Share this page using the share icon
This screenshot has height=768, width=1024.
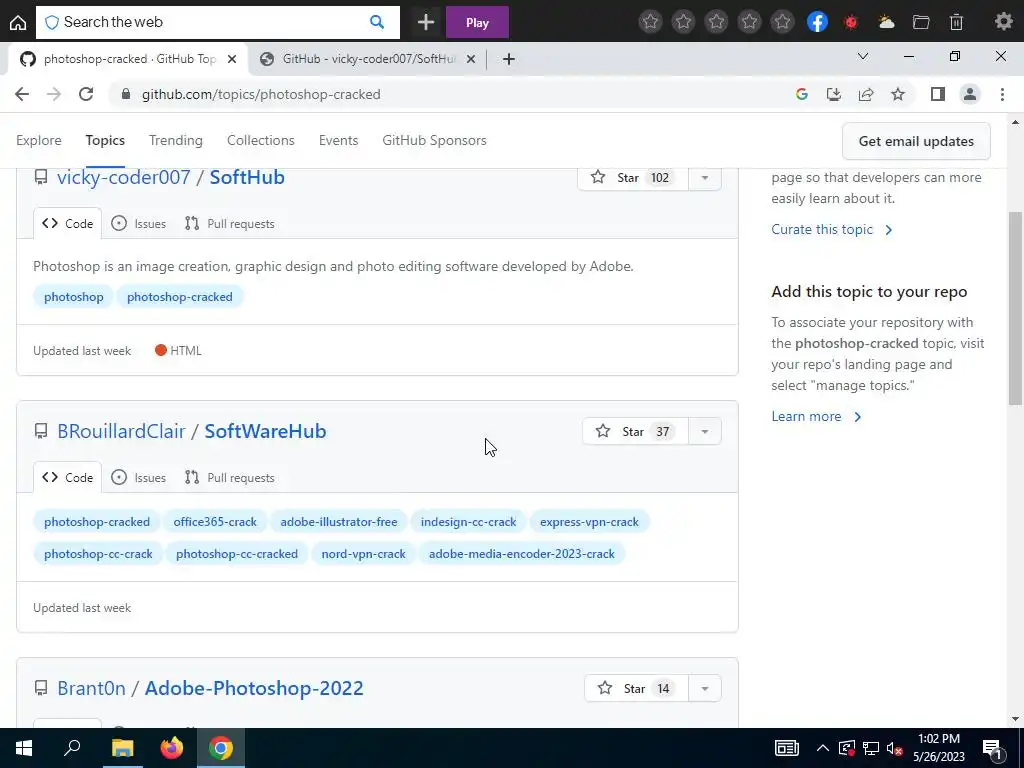coord(866,94)
